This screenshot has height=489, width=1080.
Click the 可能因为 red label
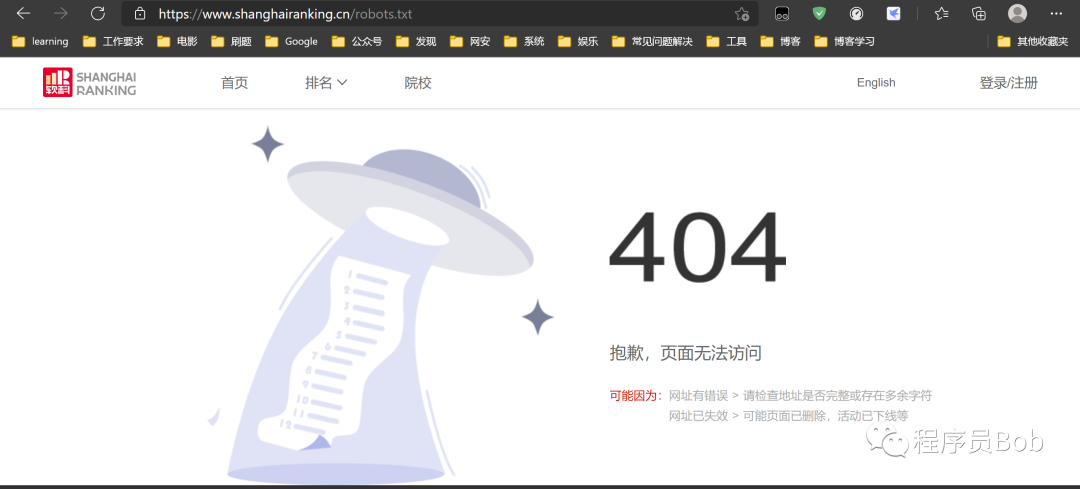636,395
